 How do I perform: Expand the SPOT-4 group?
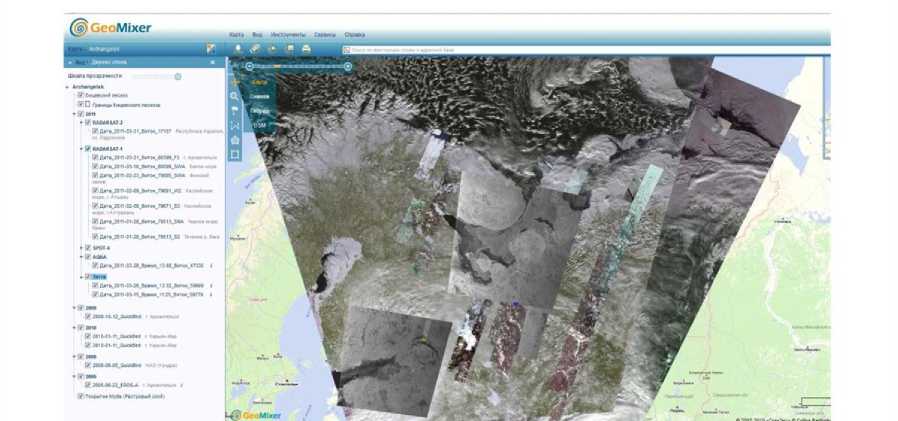click(x=81, y=248)
